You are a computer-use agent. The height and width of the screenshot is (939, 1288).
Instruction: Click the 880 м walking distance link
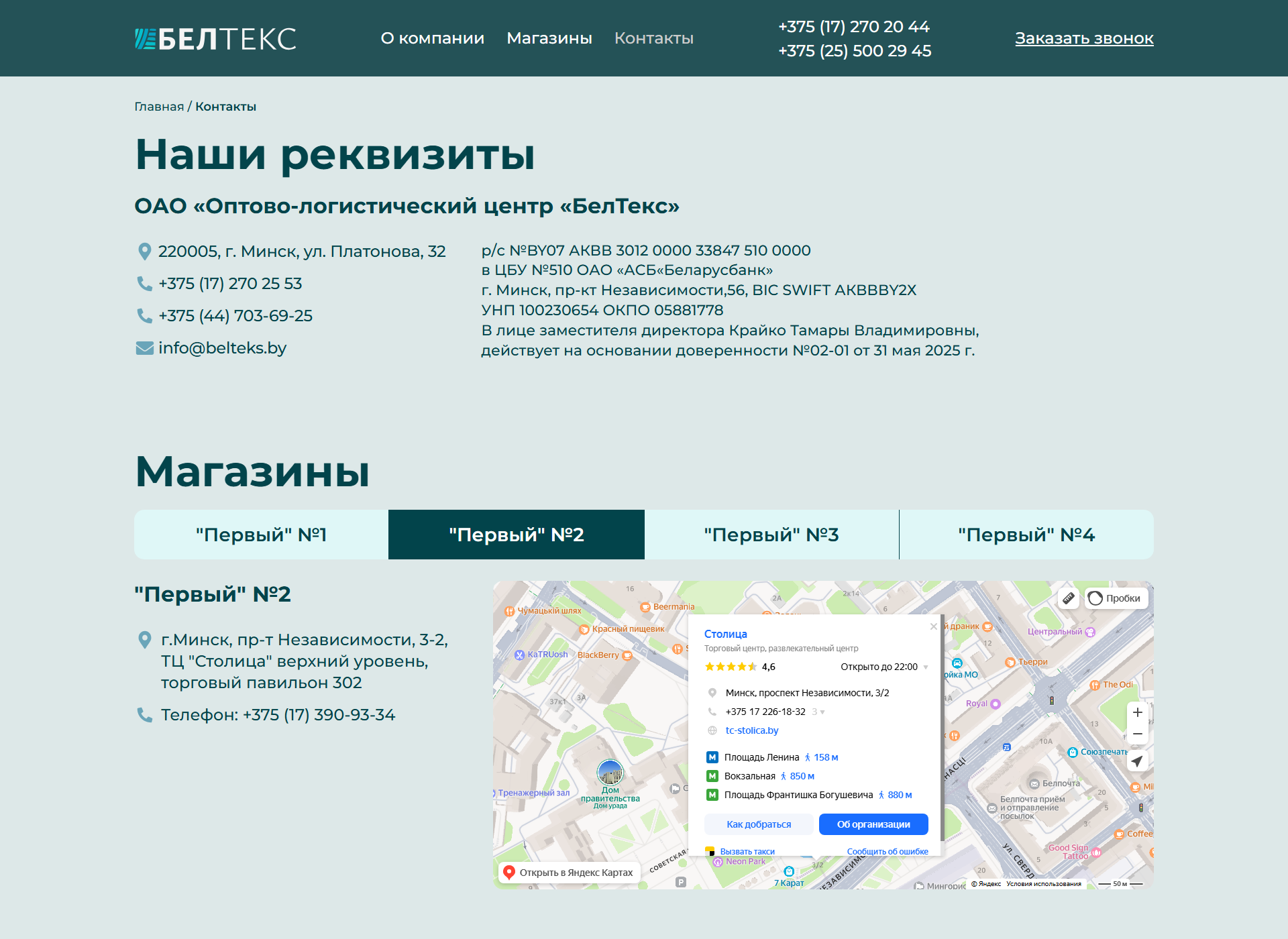click(900, 795)
